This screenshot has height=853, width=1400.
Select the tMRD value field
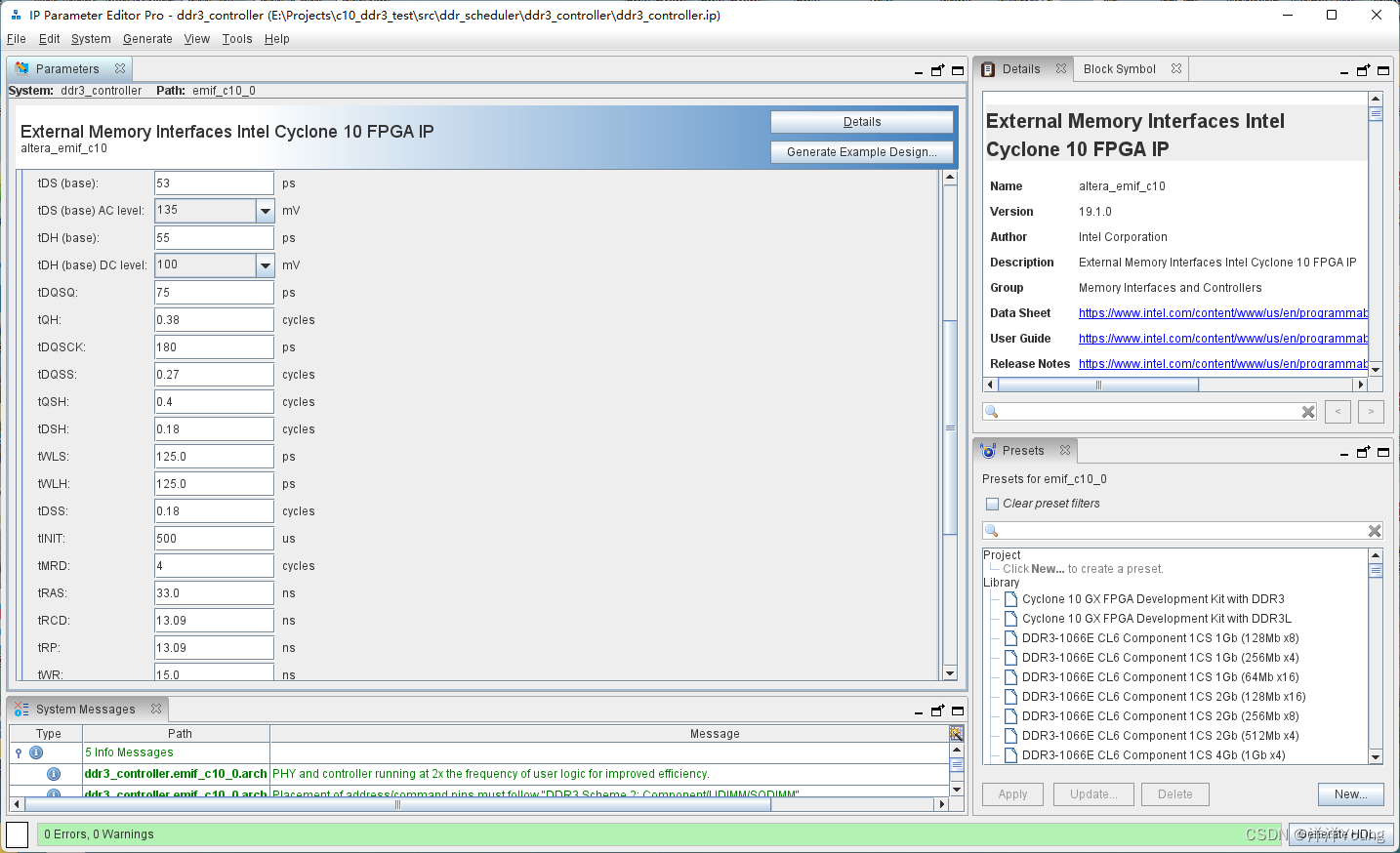[x=214, y=566]
